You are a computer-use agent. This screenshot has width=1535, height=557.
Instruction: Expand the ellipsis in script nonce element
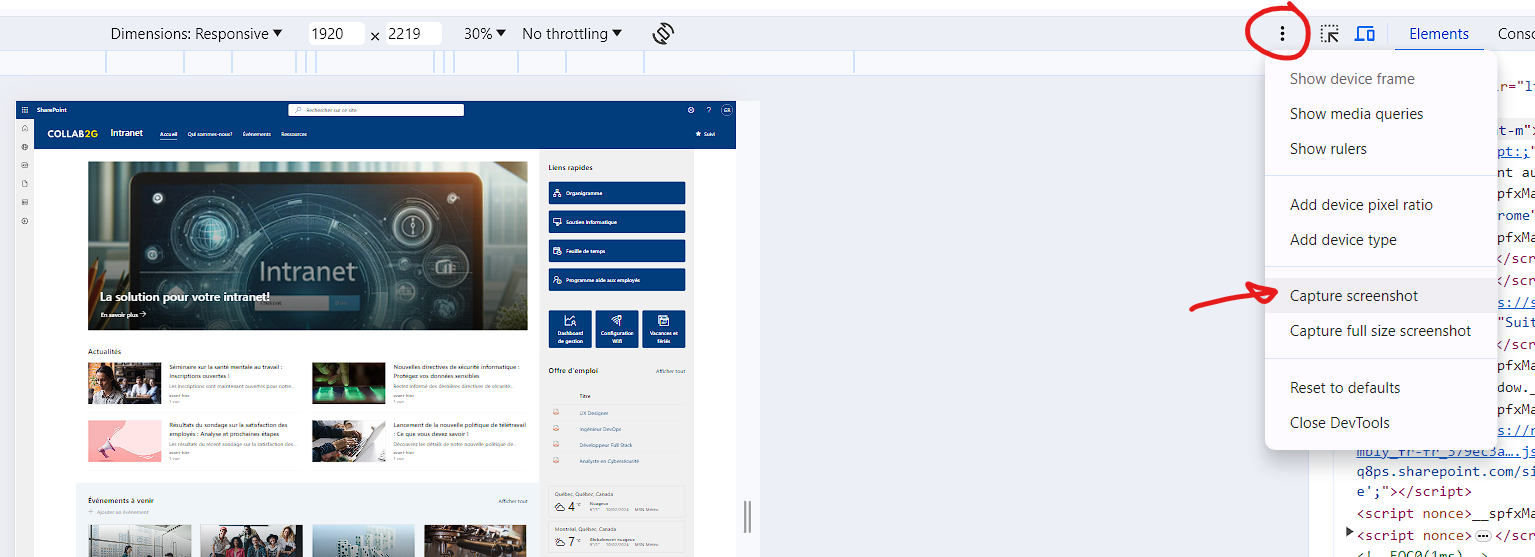point(1483,535)
